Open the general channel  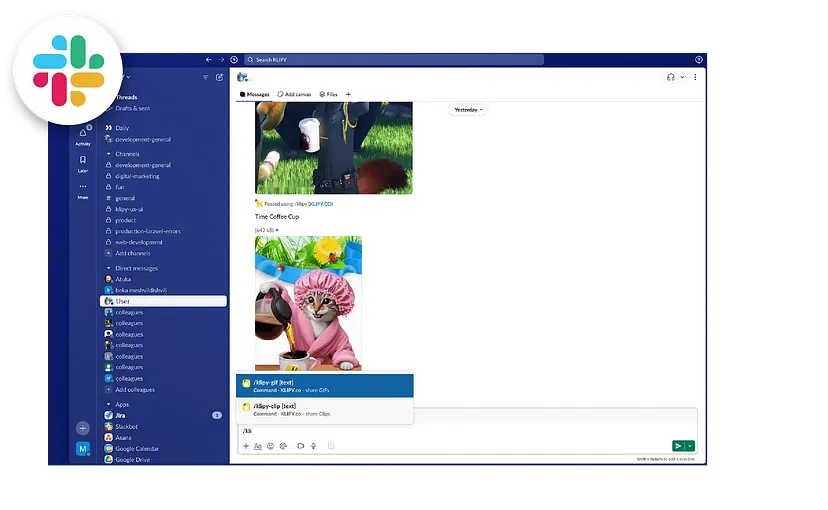[125, 199]
